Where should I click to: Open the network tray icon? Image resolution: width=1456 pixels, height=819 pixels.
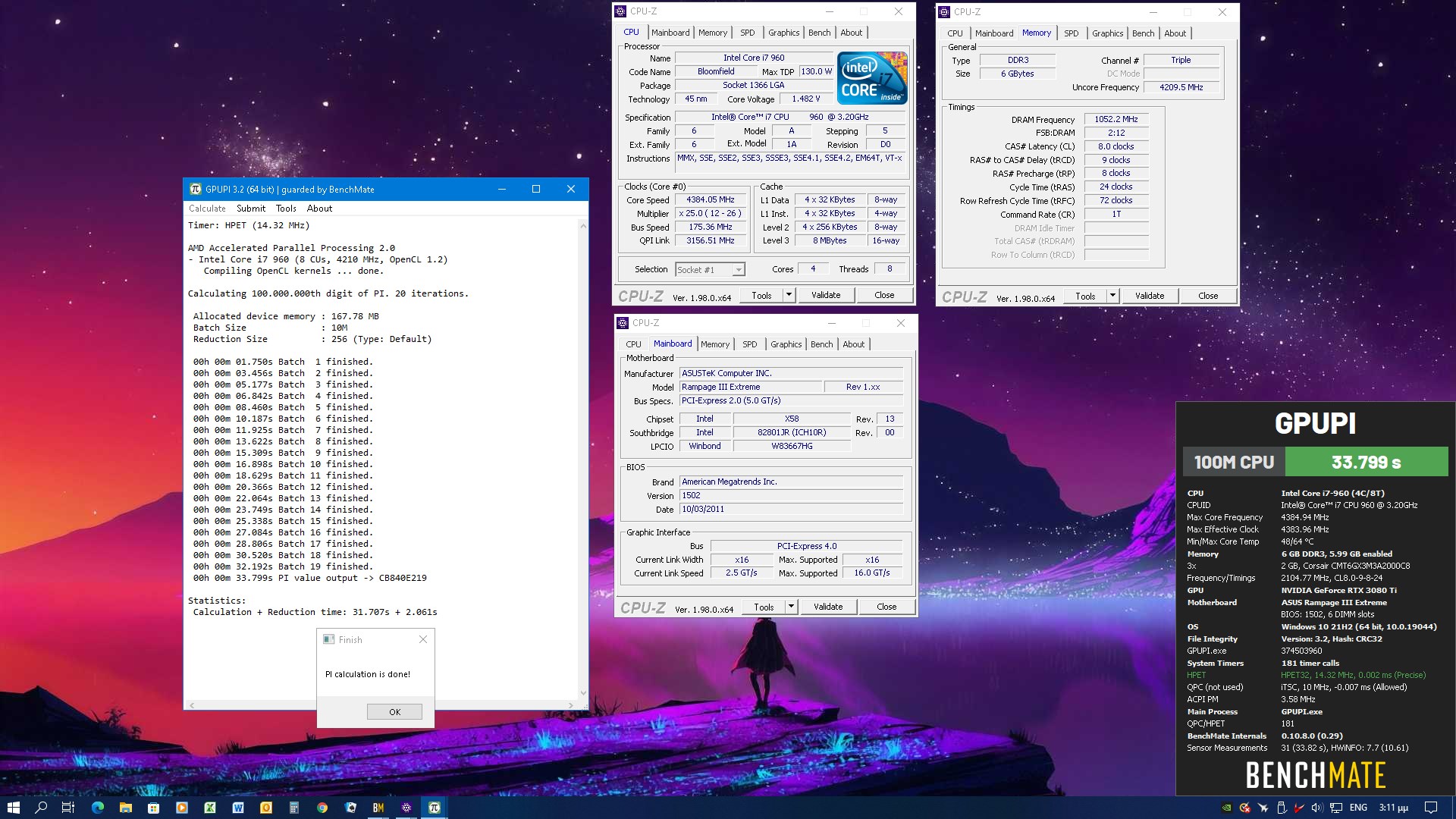[x=1336, y=808]
